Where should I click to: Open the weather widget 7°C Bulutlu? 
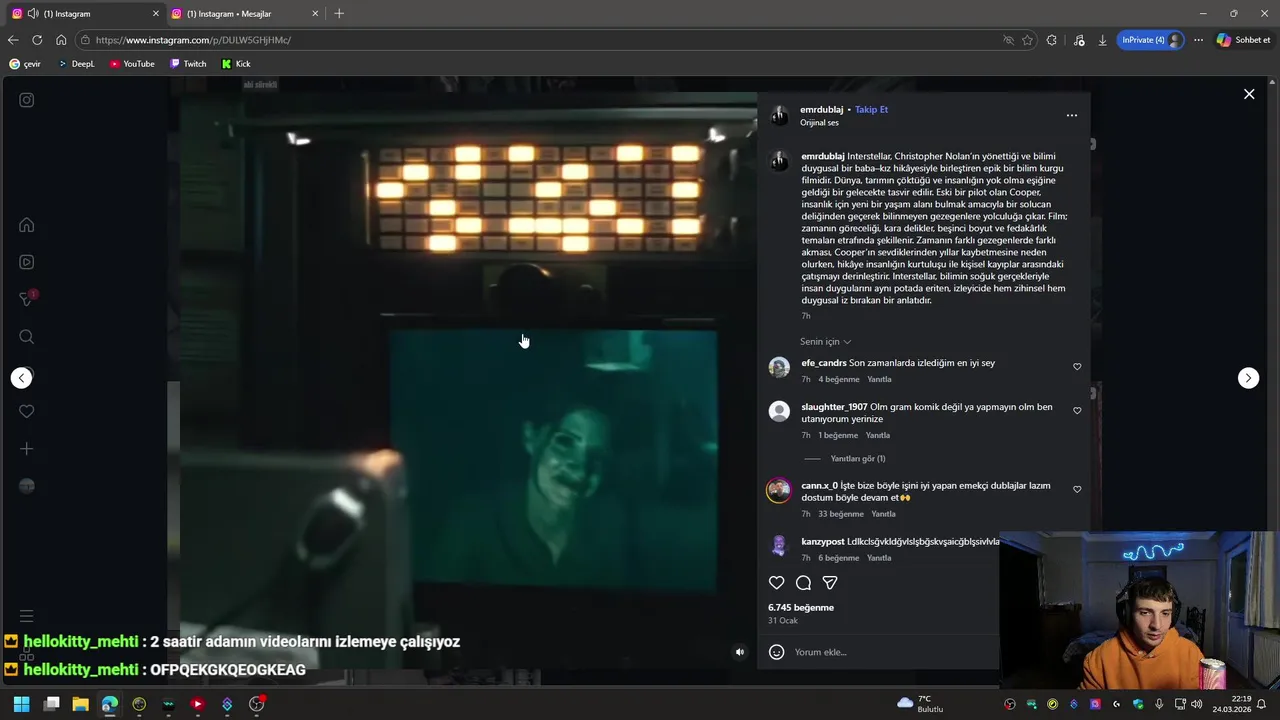pos(921,704)
